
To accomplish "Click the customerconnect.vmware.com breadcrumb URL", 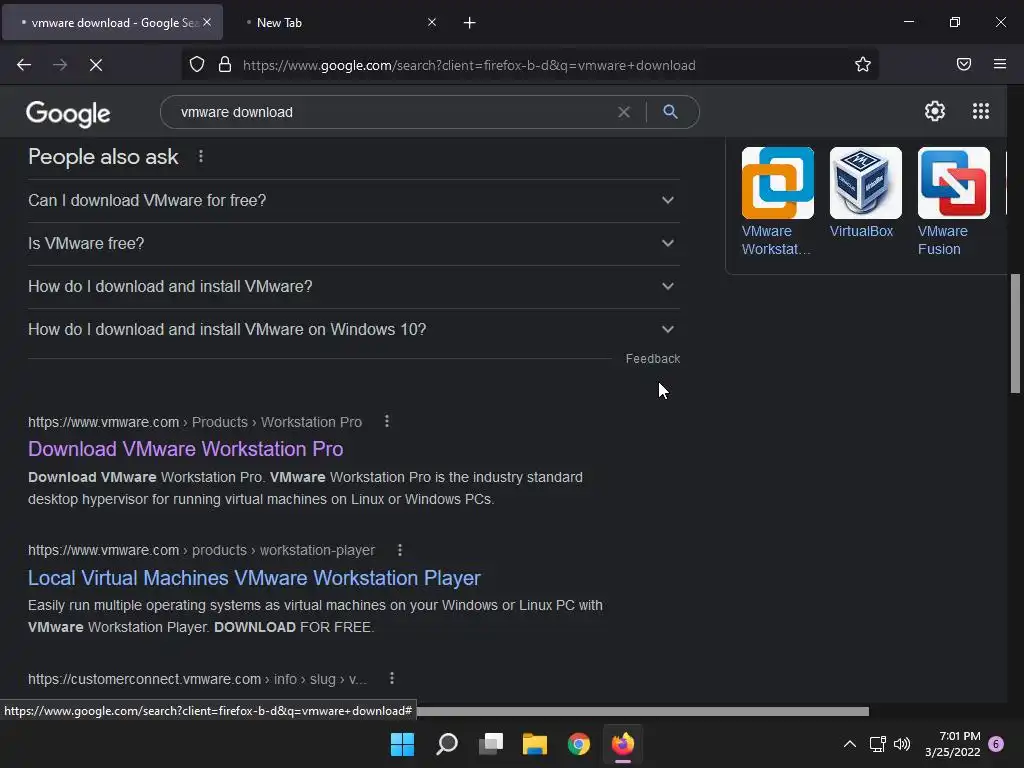I will tap(197, 679).
